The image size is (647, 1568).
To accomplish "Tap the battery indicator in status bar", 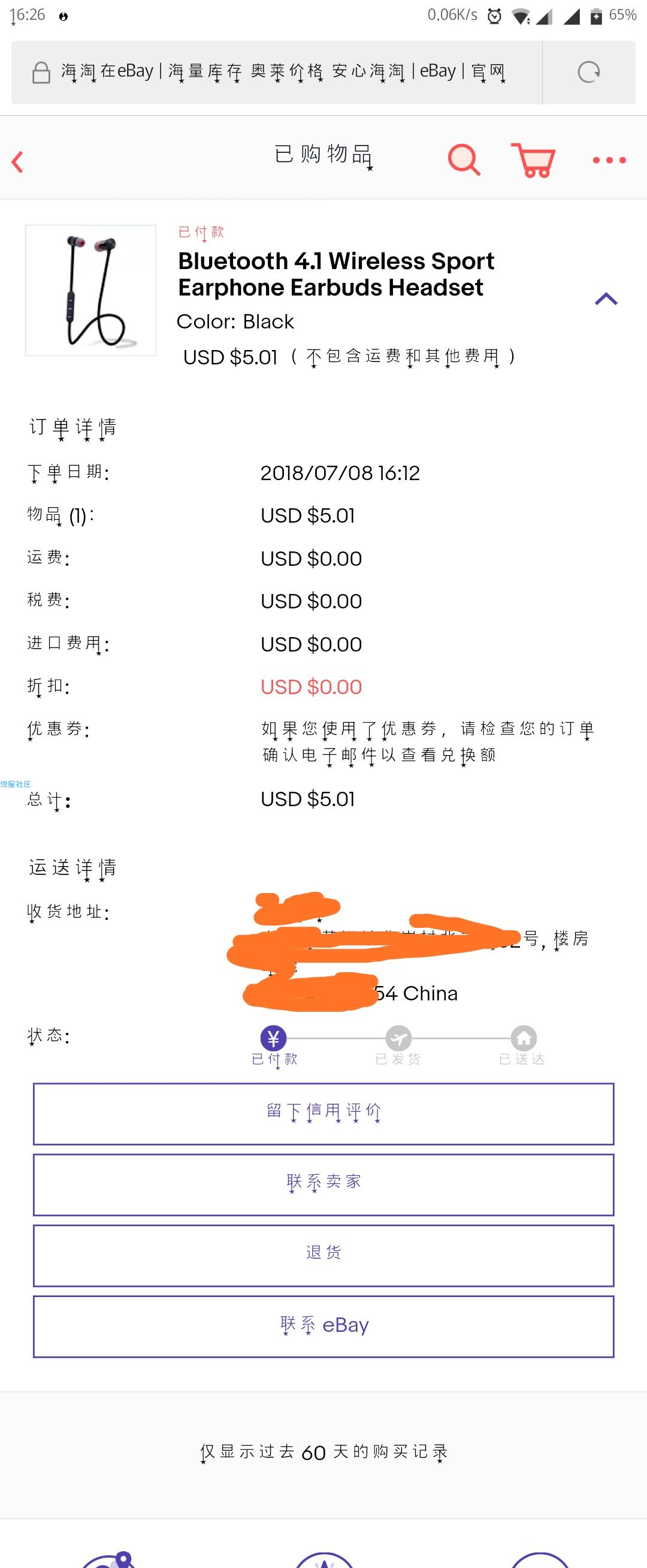I will (596, 16).
